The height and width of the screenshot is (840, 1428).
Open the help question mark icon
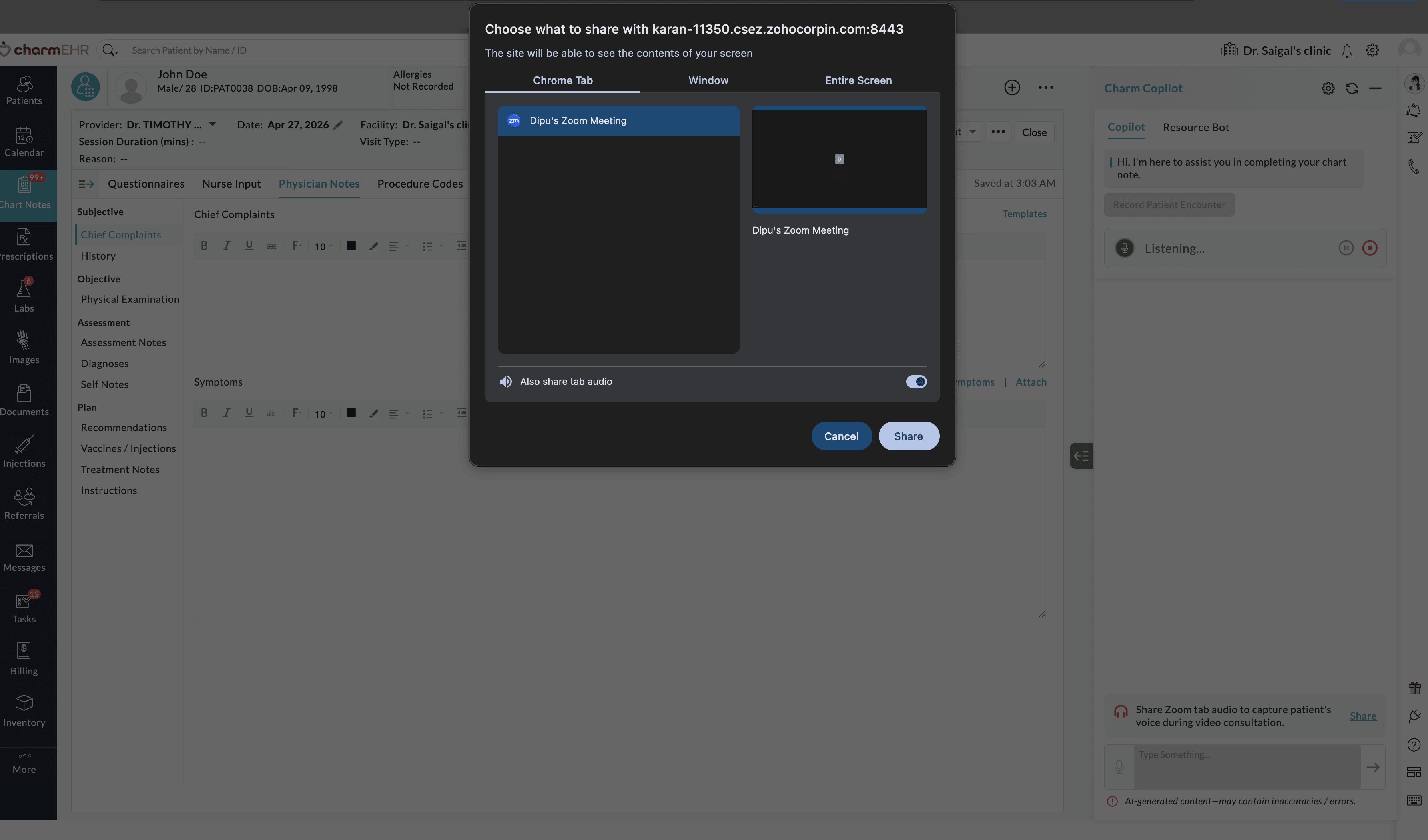1414,745
